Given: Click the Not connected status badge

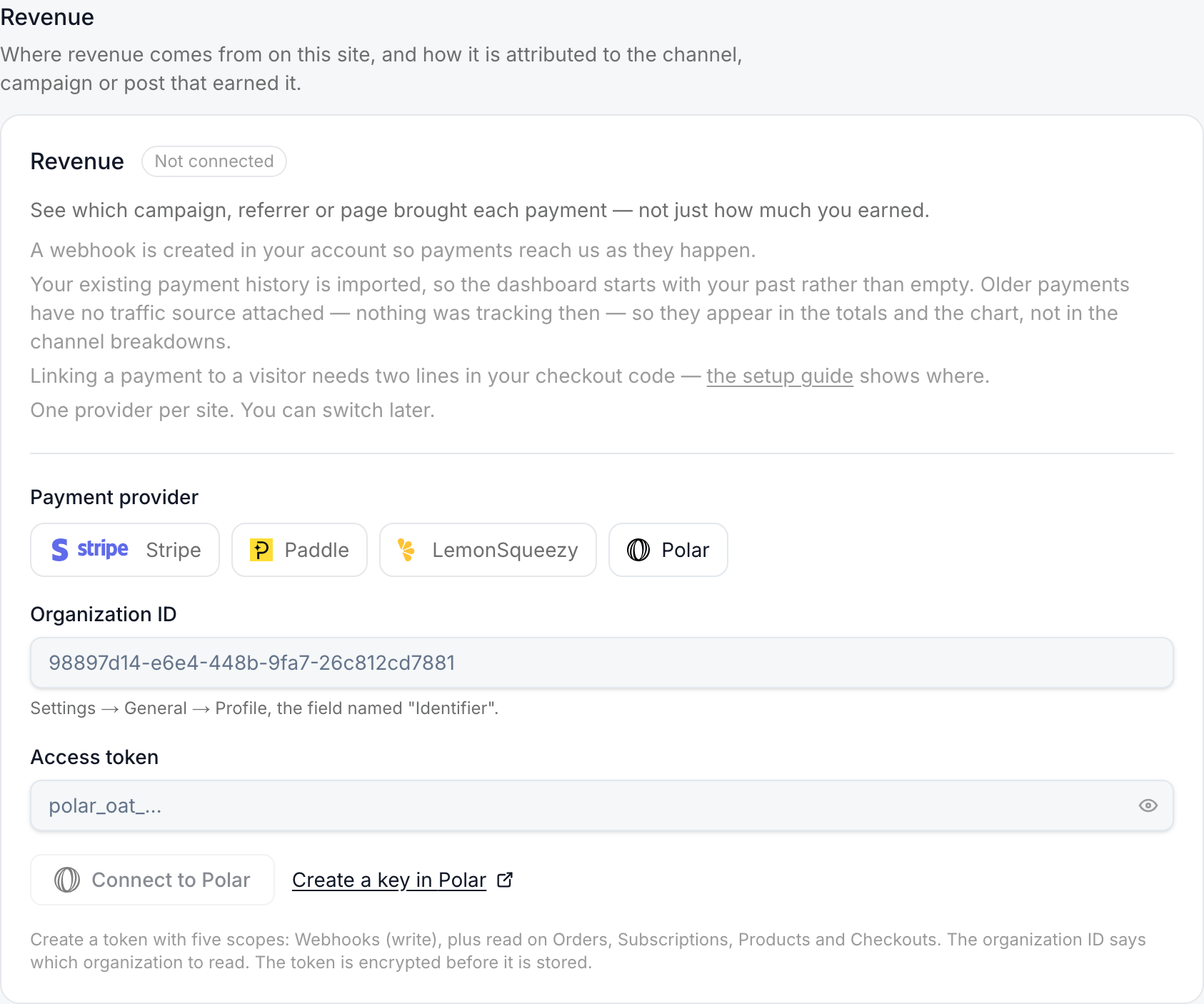Looking at the screenshot, I should pyautogui.click(x=214, y=161).
